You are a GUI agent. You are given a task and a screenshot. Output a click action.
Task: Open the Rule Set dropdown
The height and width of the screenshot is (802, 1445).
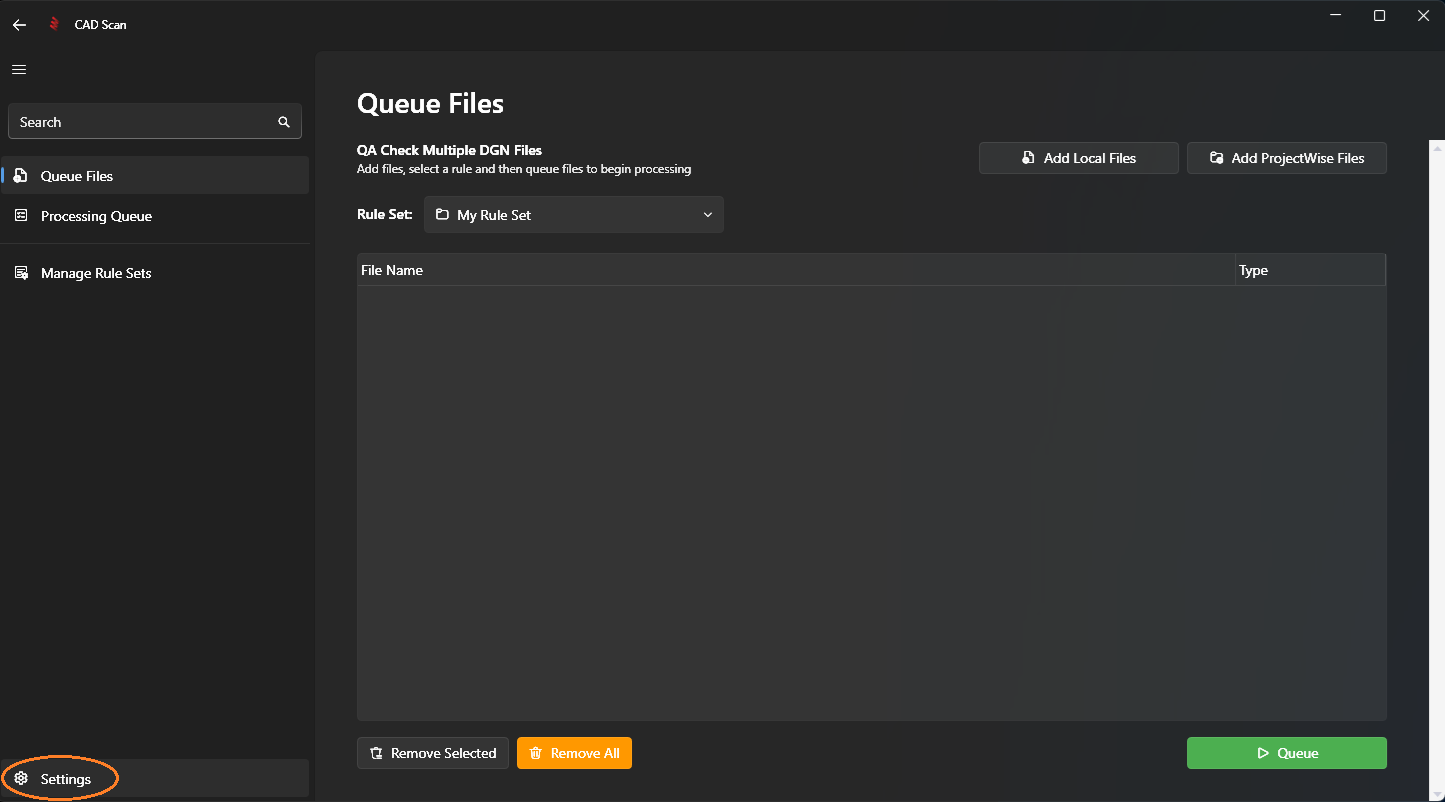pos(573,215)
